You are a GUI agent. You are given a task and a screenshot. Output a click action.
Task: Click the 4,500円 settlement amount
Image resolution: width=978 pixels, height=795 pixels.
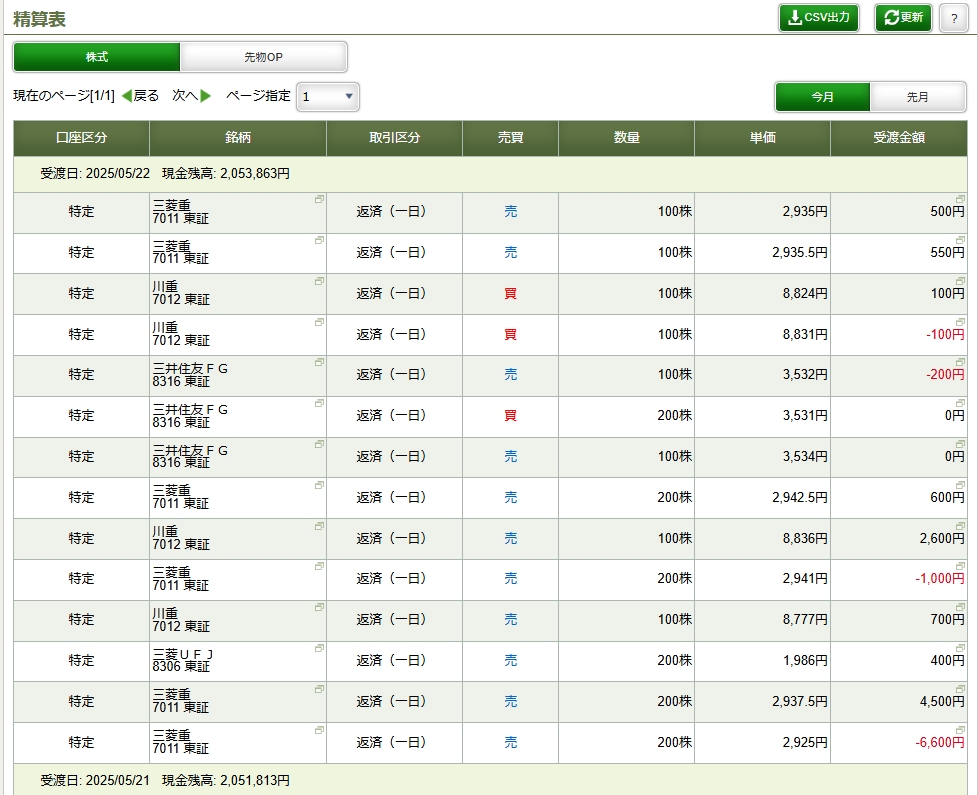(x=942, y=702)
